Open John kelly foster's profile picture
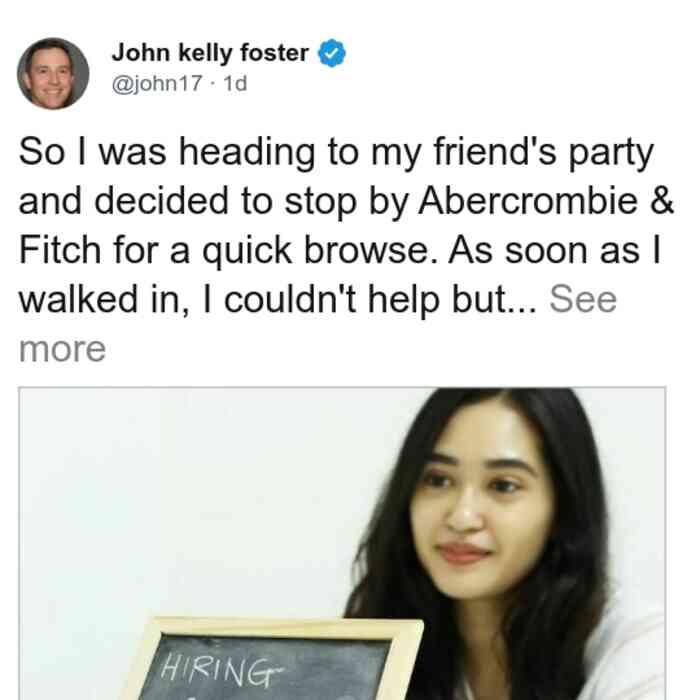 click(53, 74)
